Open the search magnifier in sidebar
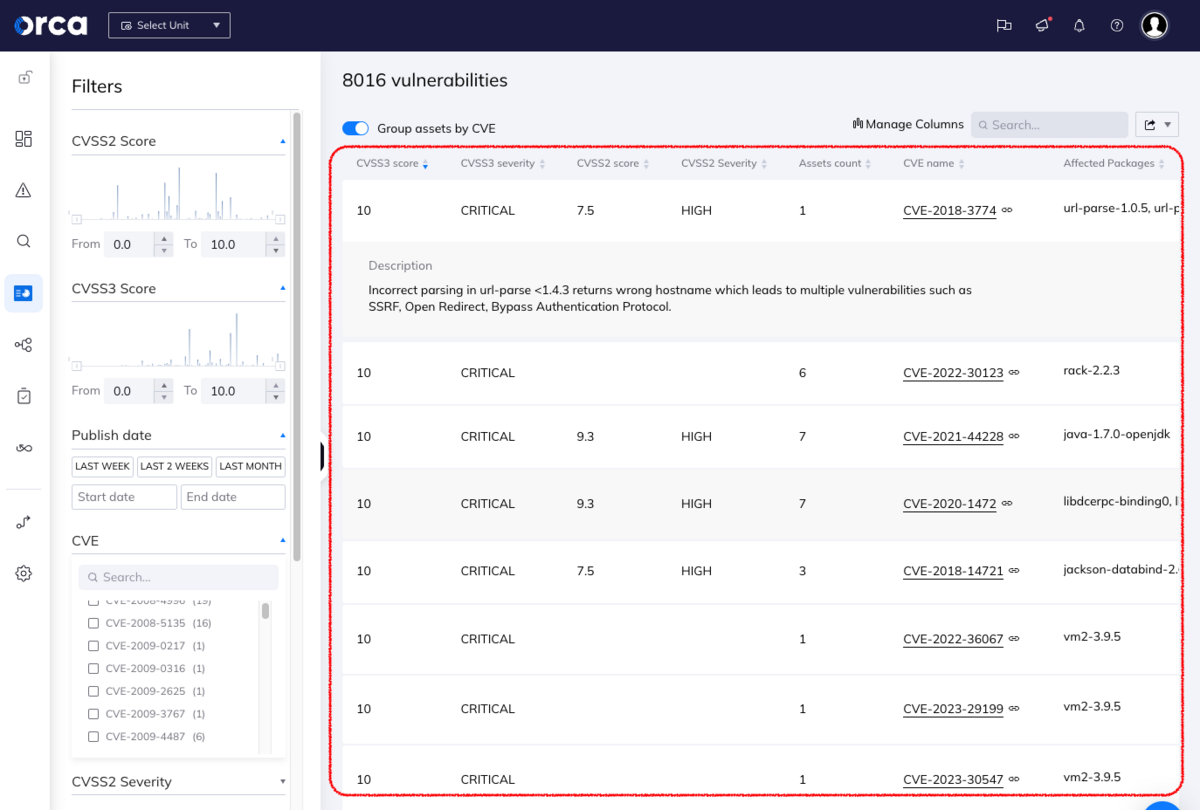This screenshot has width=1200, height=810. [x=24, y=241]
